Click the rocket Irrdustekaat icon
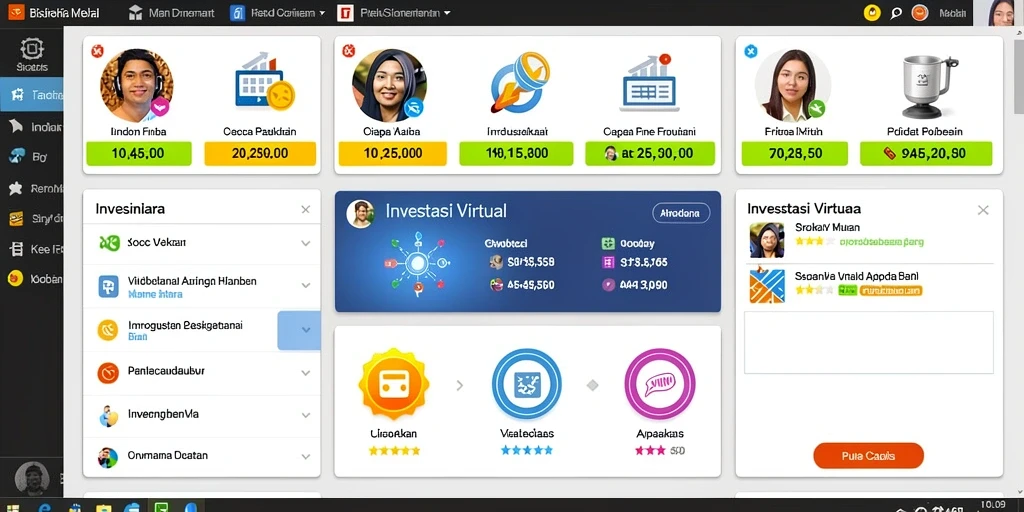Image resolution: width=1024 pixels, height=512 pixels. click(x=520, y=82)
